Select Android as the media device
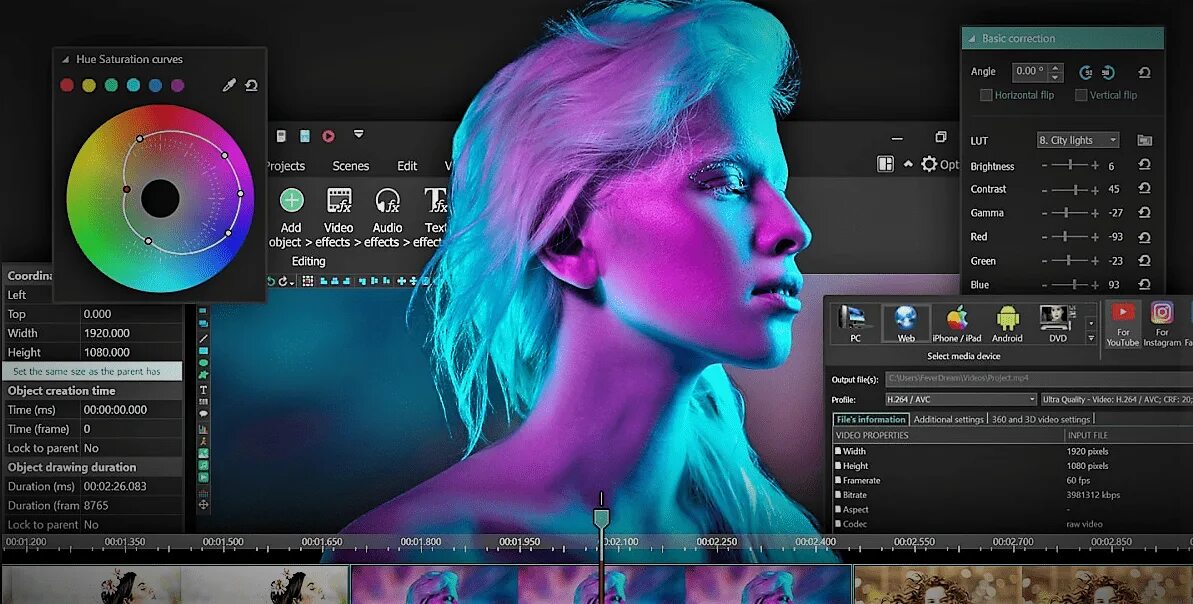1193x604 pixels. [1007, 323]
